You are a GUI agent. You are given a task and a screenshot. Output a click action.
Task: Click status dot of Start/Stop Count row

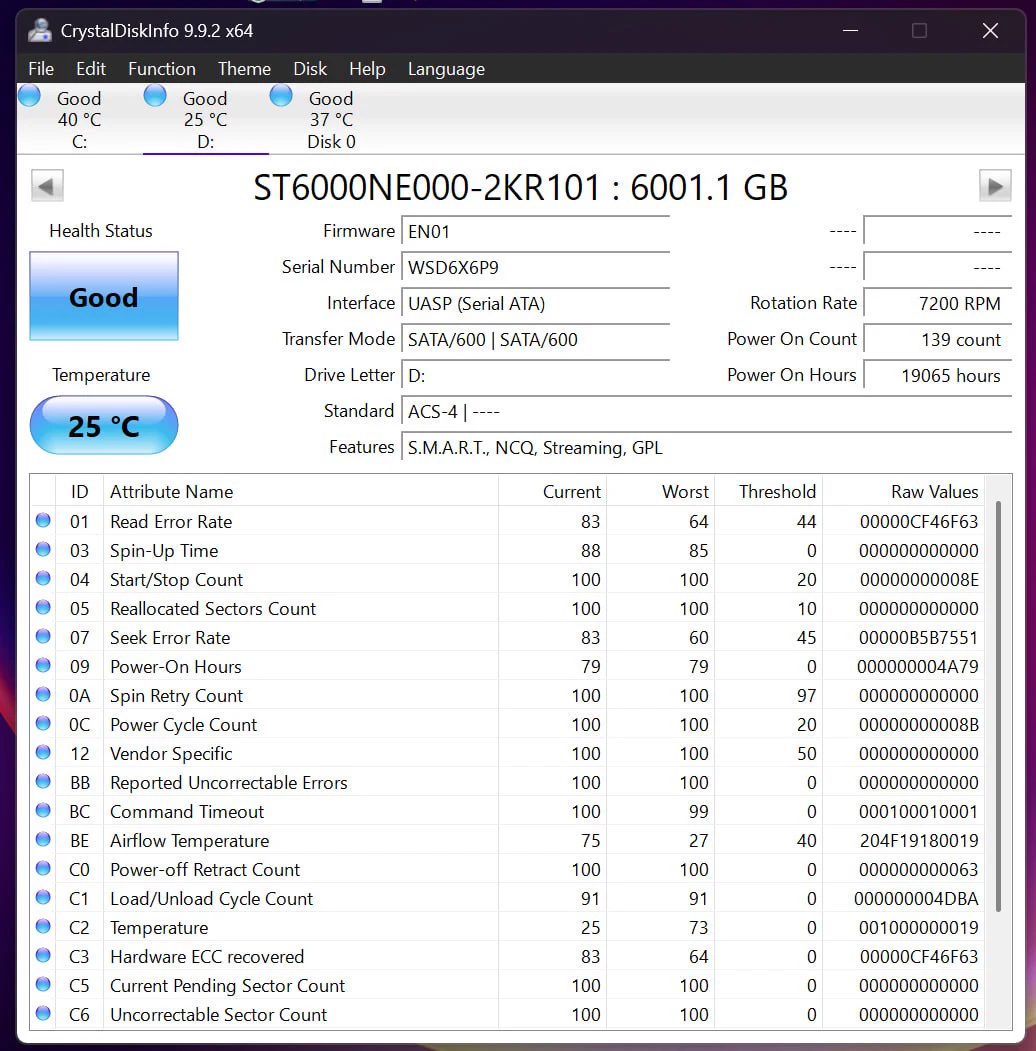44,578
